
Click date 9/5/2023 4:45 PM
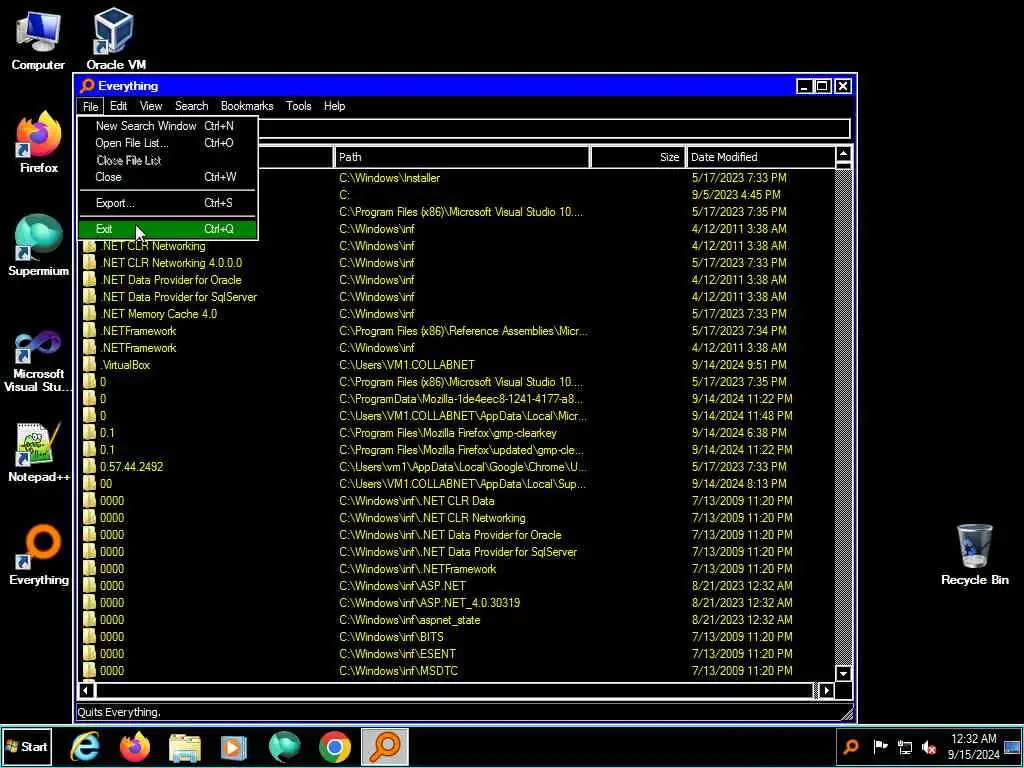(x=736, y=195)
